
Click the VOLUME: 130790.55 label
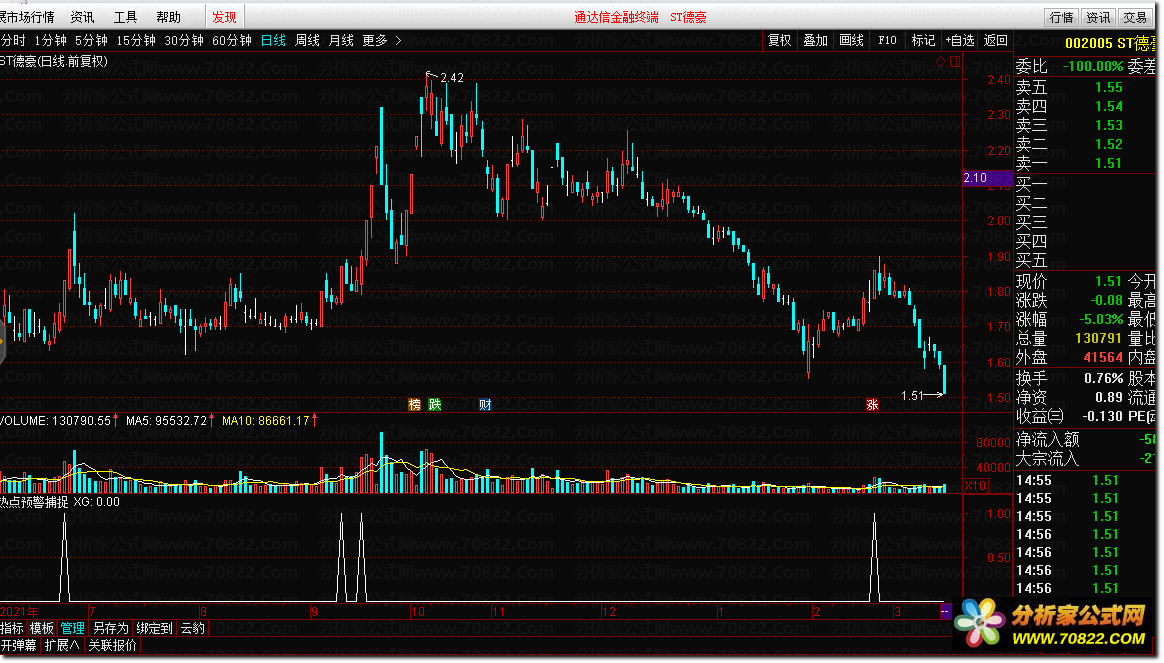pyautogui.click(x=56, y=421)
